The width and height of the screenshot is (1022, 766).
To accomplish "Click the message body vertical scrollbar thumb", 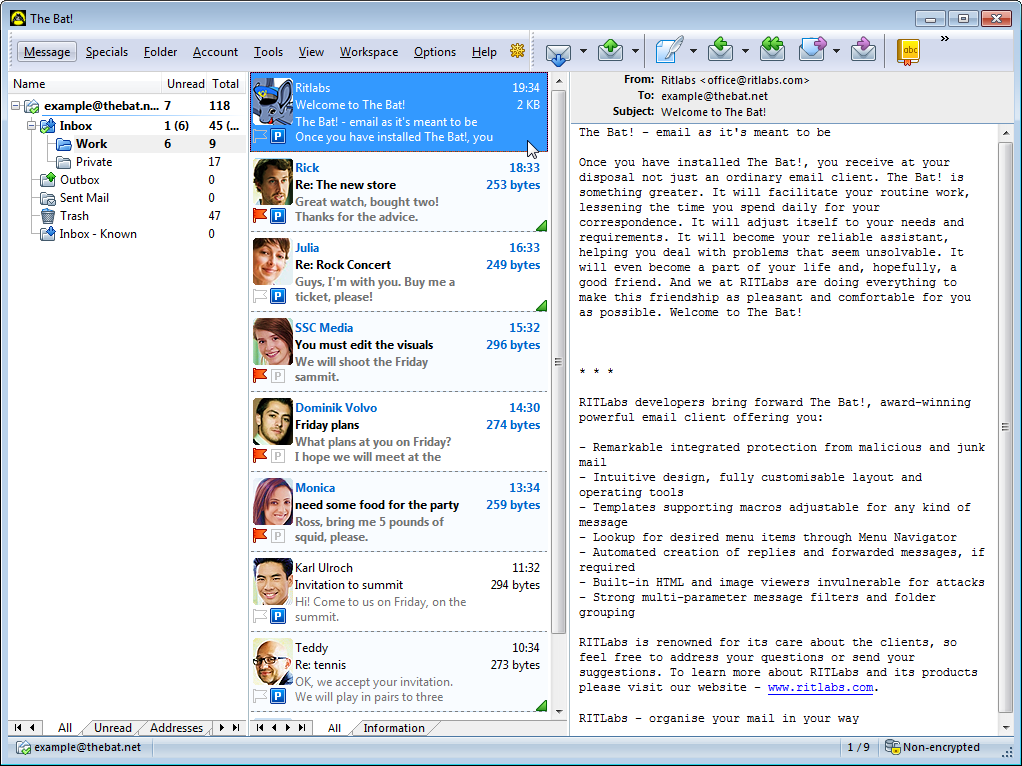I will (1005, 427).
